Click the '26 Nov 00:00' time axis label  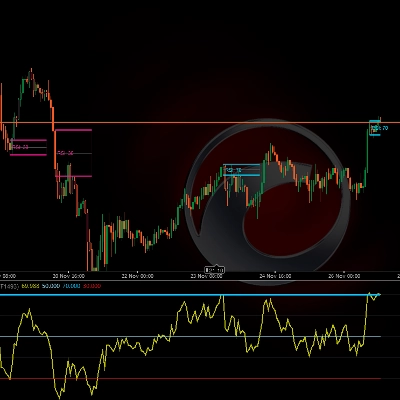[x=344, y=276]
